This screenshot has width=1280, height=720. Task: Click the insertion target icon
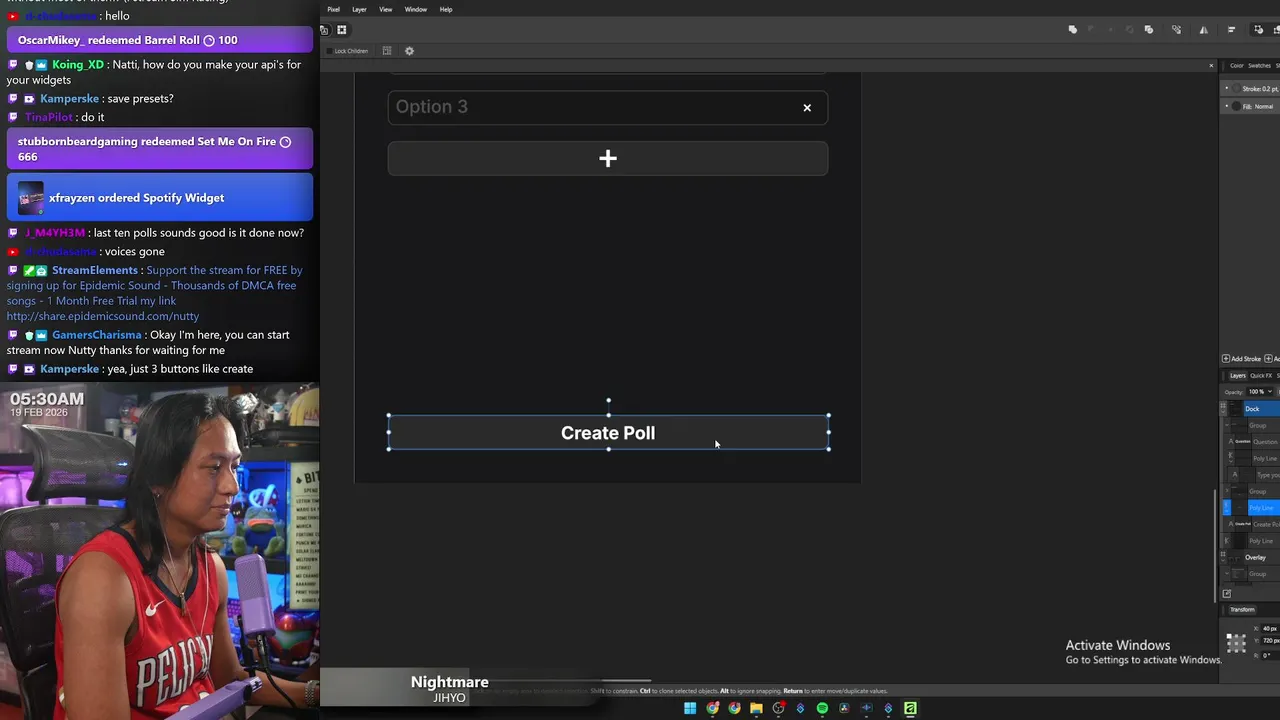1258,30
